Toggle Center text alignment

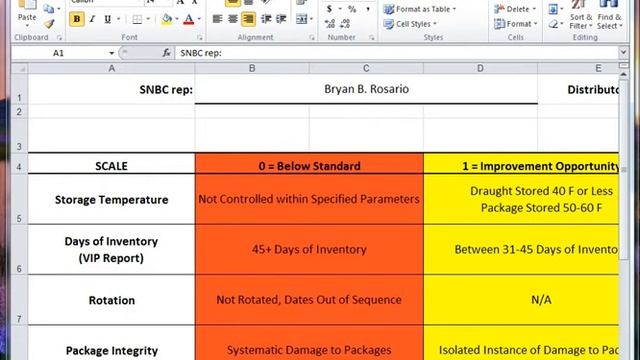233,19
